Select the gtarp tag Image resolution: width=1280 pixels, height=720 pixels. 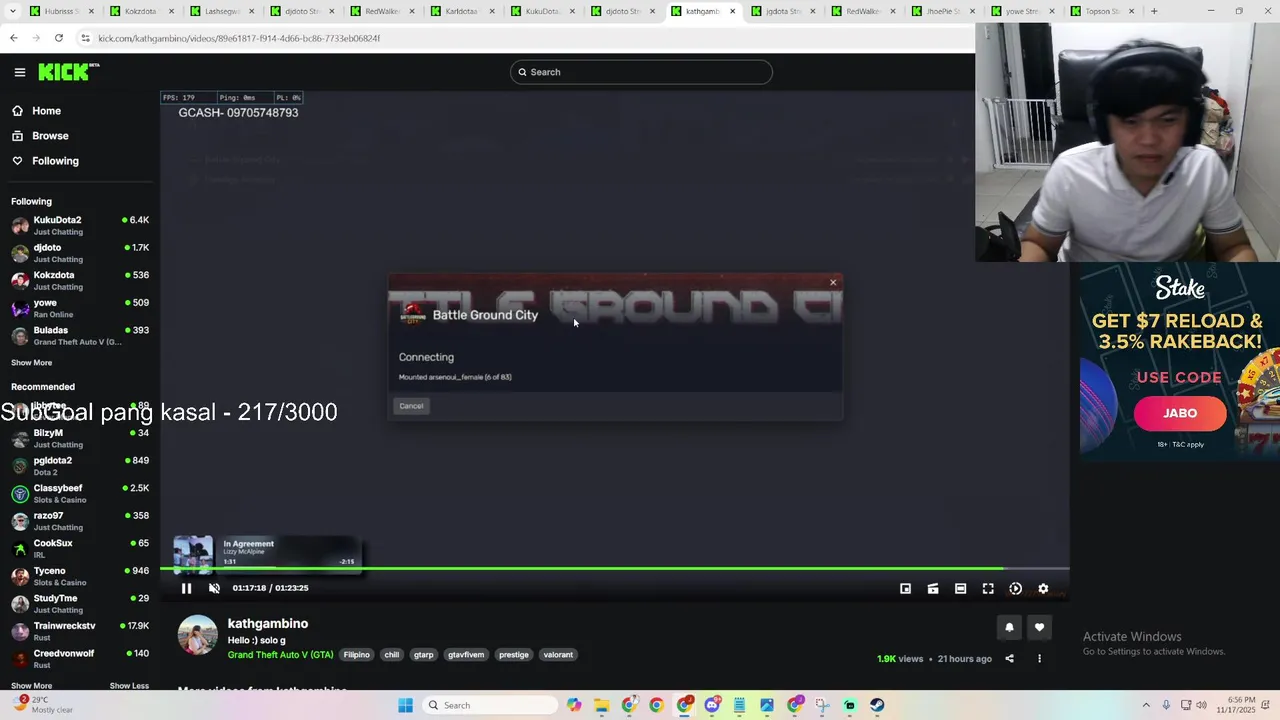tap(424, 655)
